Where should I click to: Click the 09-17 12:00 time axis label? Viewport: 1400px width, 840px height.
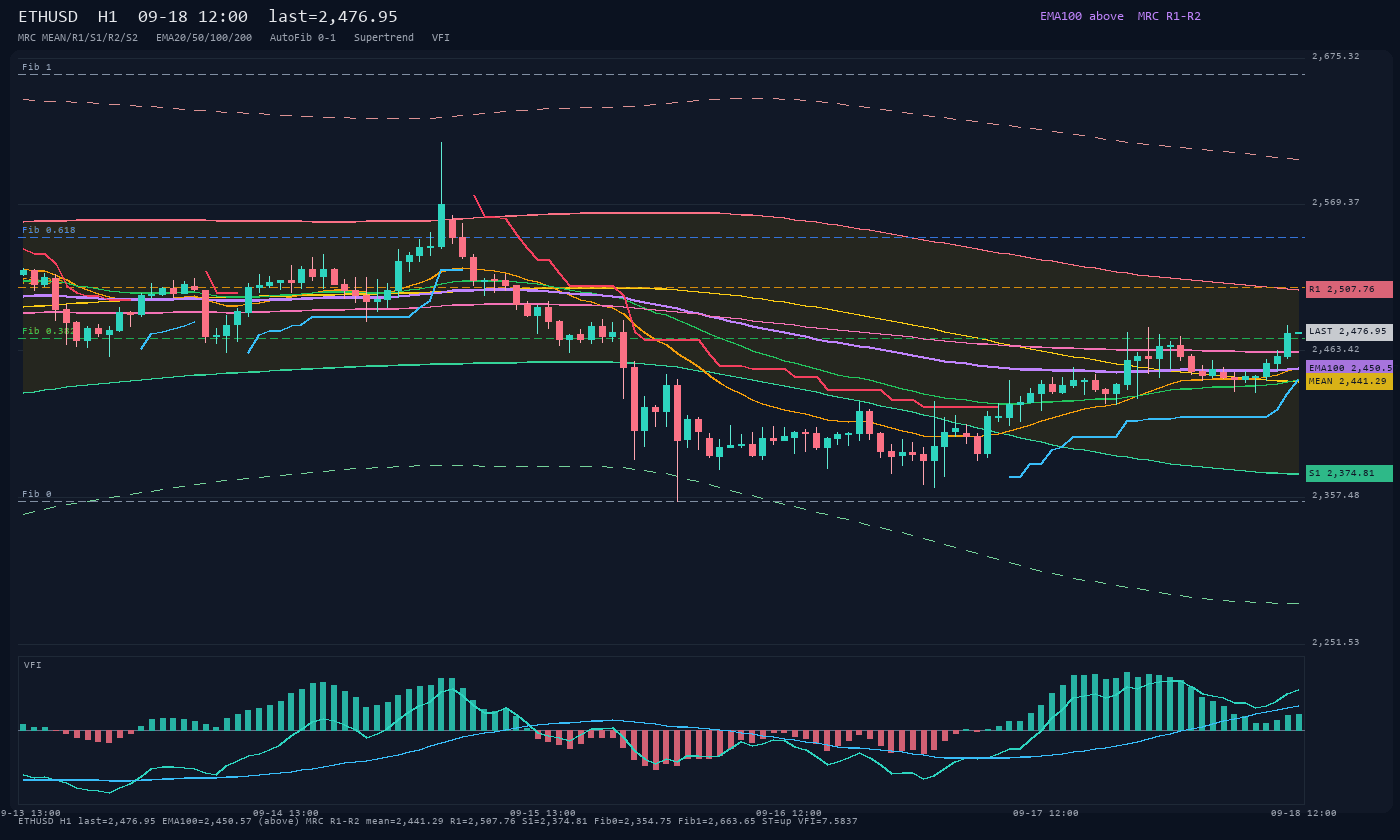(x=1046, y=813)
